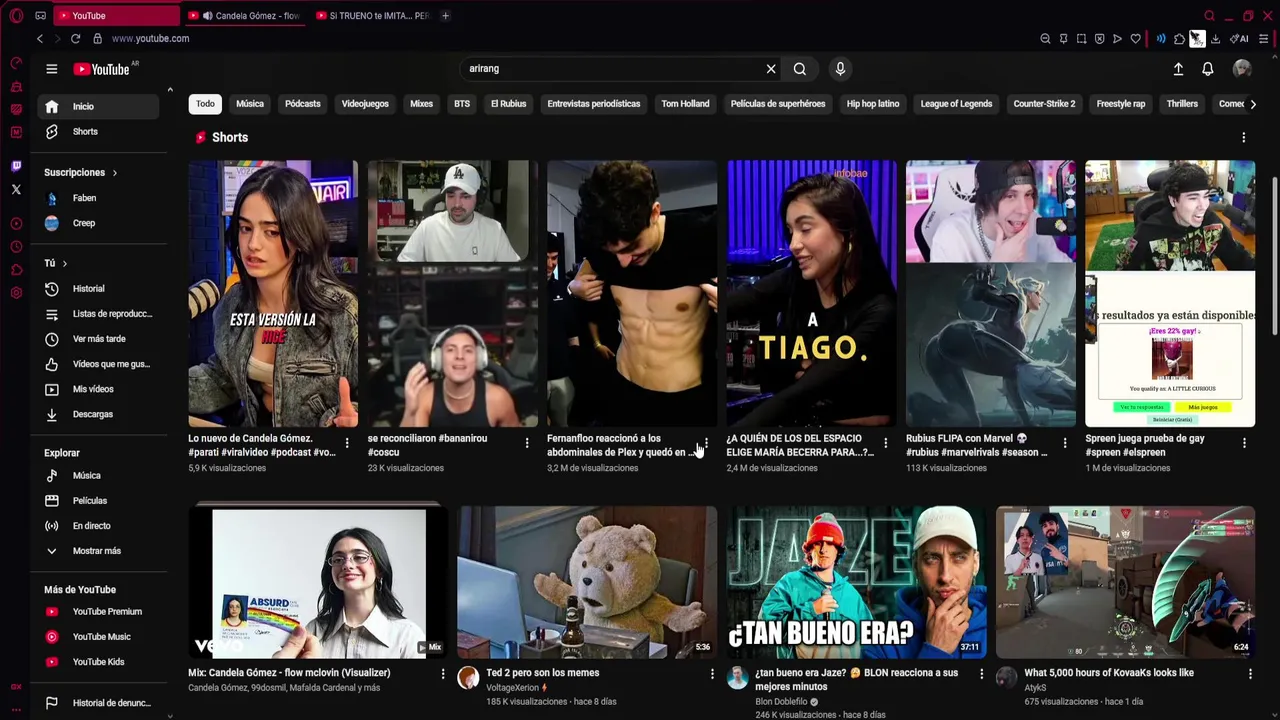Mute the Candela Gómez audio tab
The width and height of the screenshot is (1280, 720).
207,16
